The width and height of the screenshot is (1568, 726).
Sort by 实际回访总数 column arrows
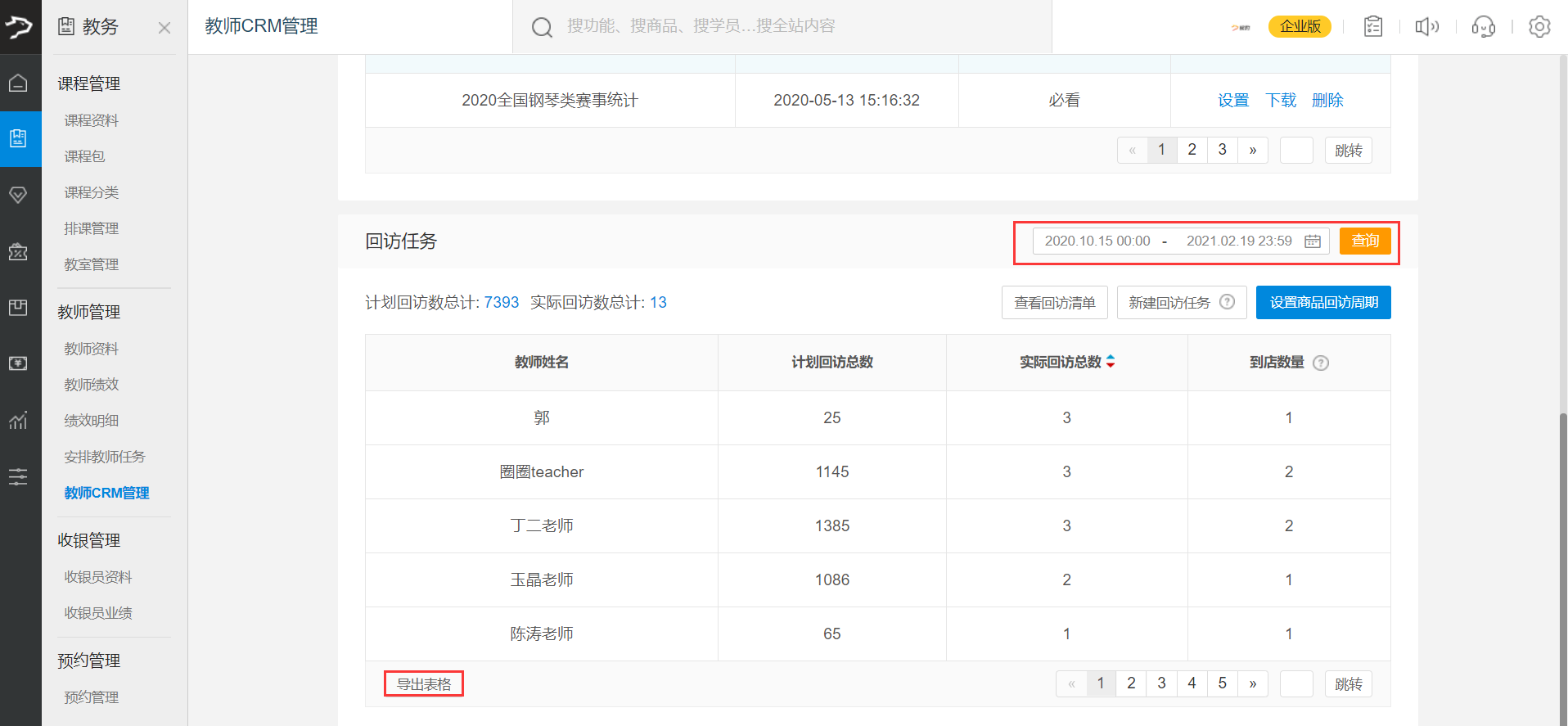(x=1111, y=362)
